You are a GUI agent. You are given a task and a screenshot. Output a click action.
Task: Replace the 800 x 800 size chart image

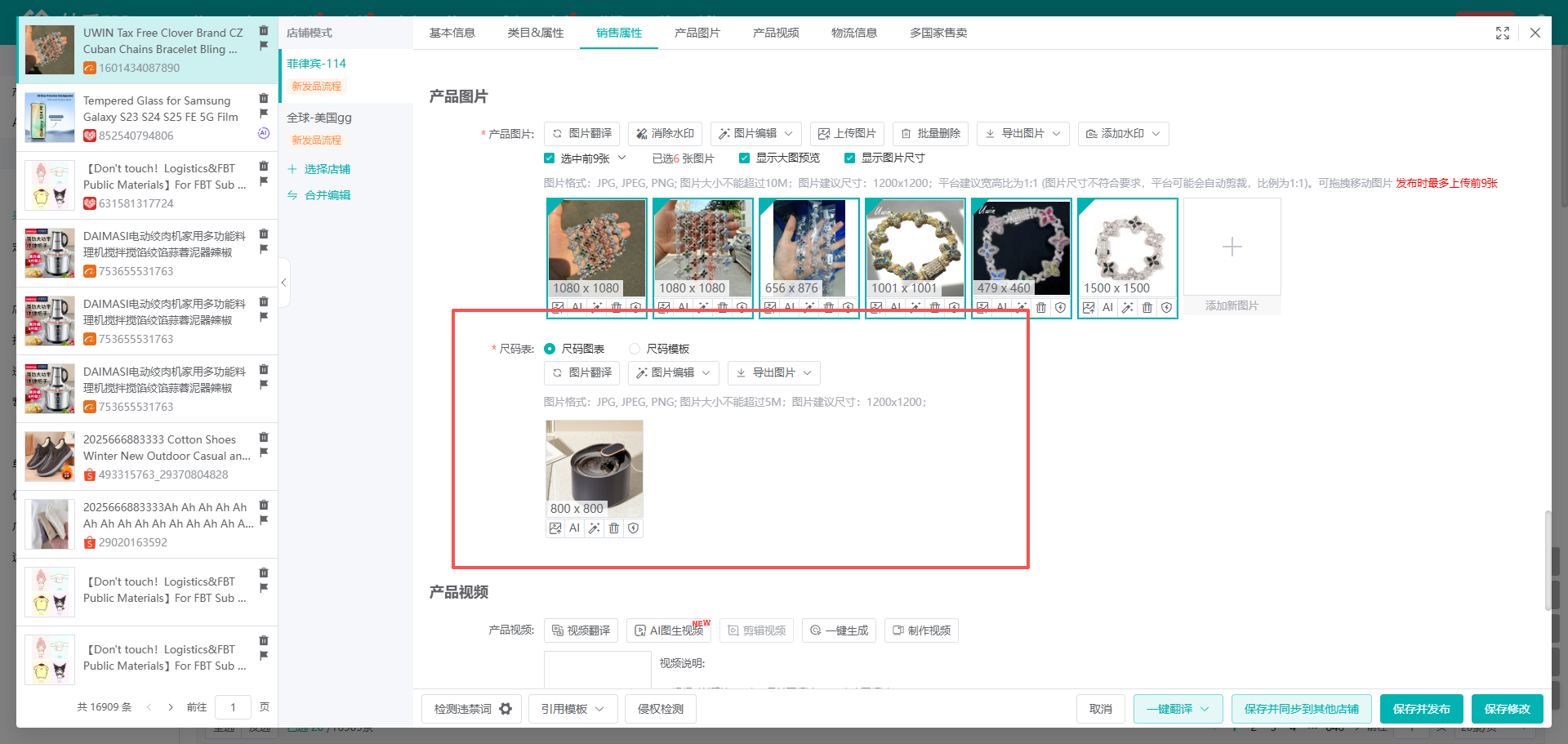[555, 528]
